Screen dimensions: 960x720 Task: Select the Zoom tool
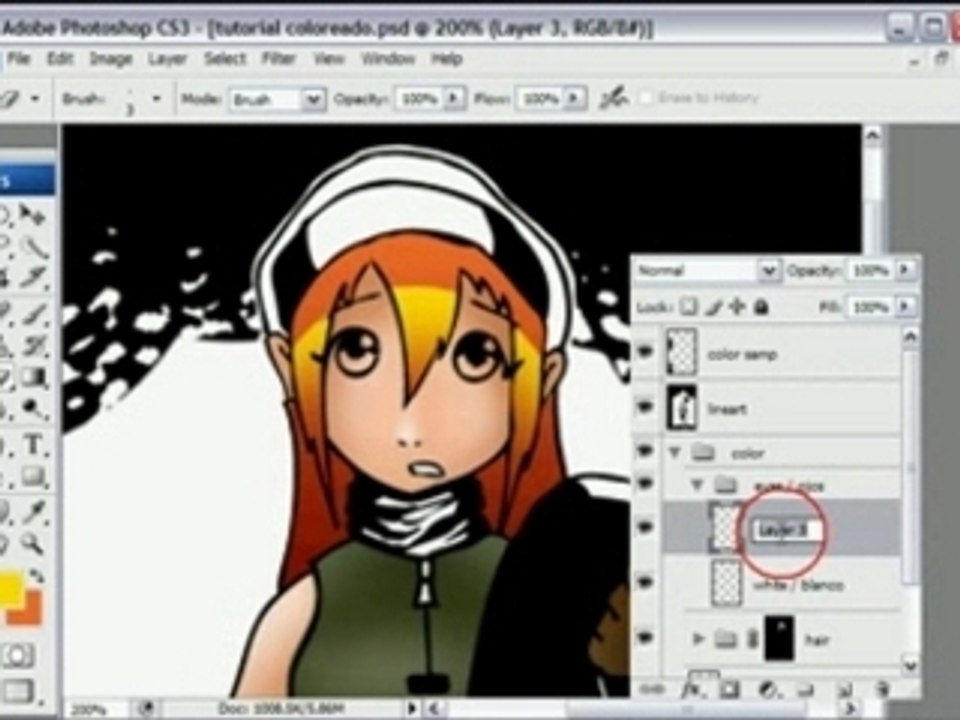pos(34,542)
